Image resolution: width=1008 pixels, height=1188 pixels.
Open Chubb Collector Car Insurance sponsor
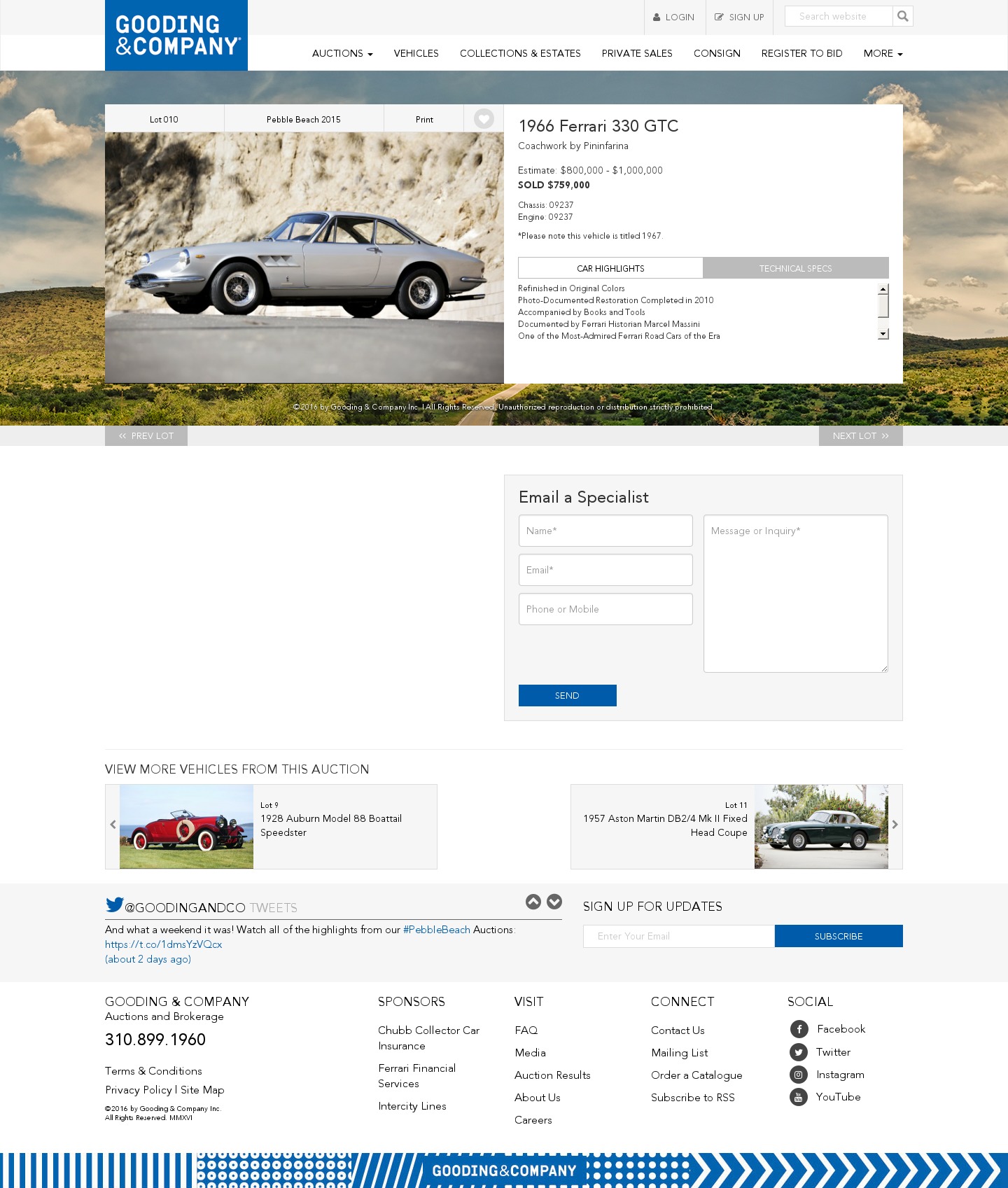[x=429, y=1038]
